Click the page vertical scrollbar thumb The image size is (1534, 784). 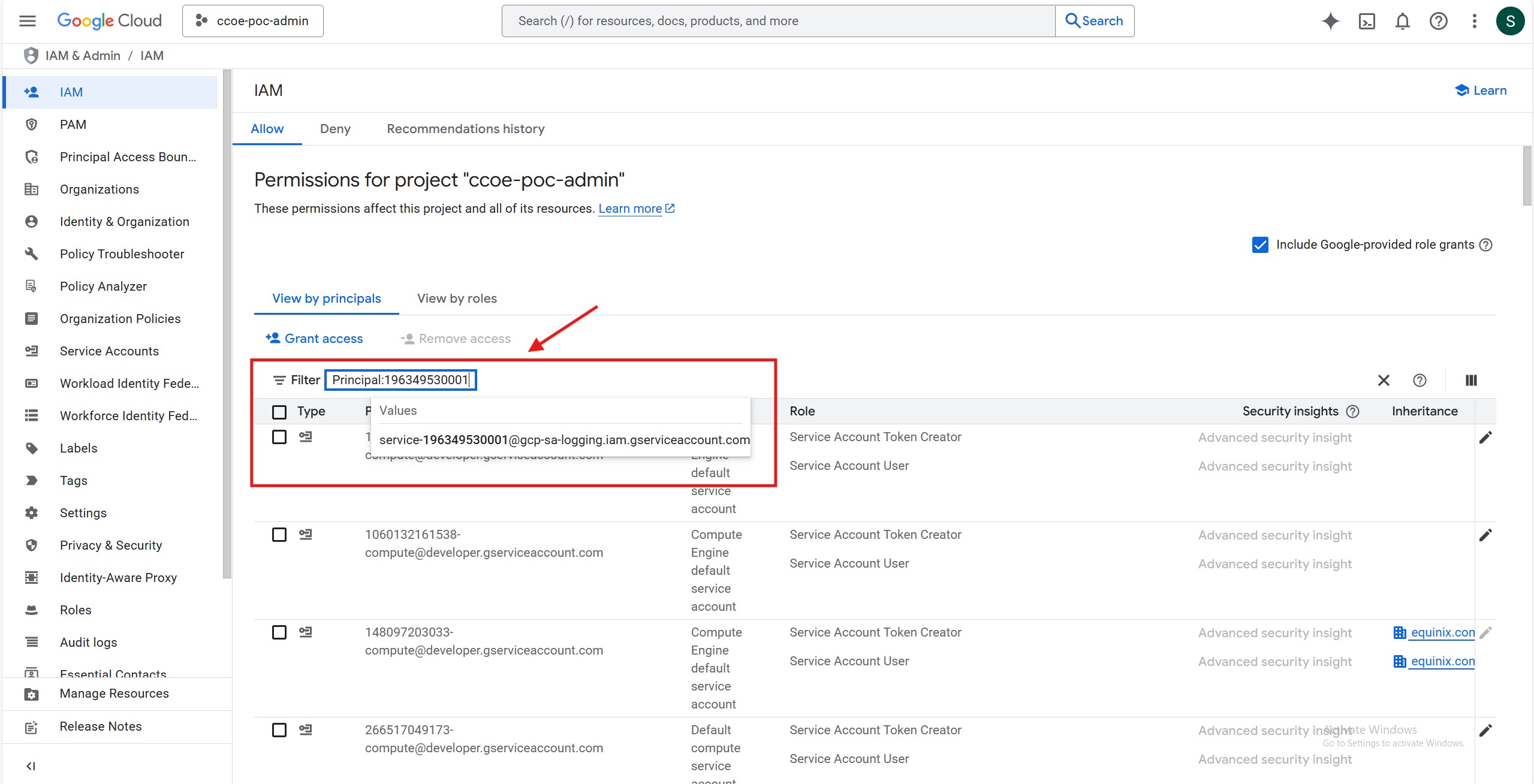[x=1527, y=176]
